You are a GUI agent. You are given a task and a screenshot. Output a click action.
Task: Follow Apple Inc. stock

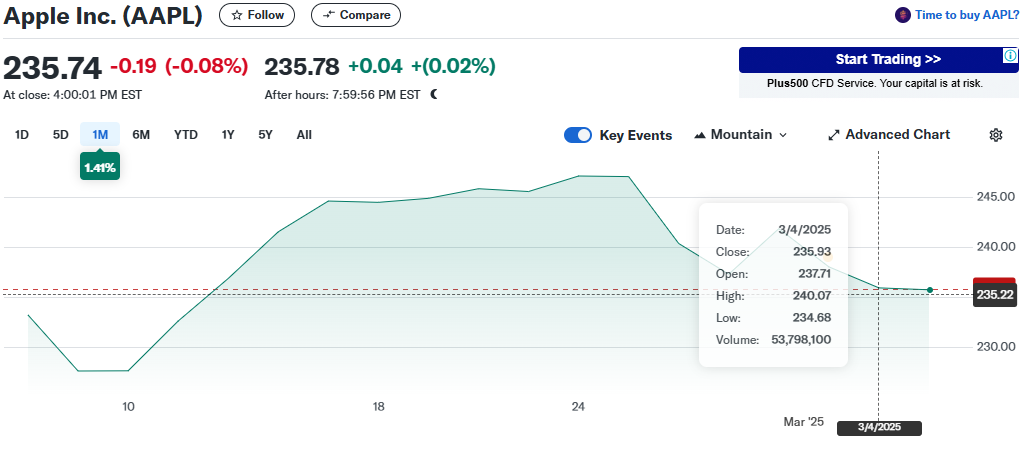click(257, 15)
